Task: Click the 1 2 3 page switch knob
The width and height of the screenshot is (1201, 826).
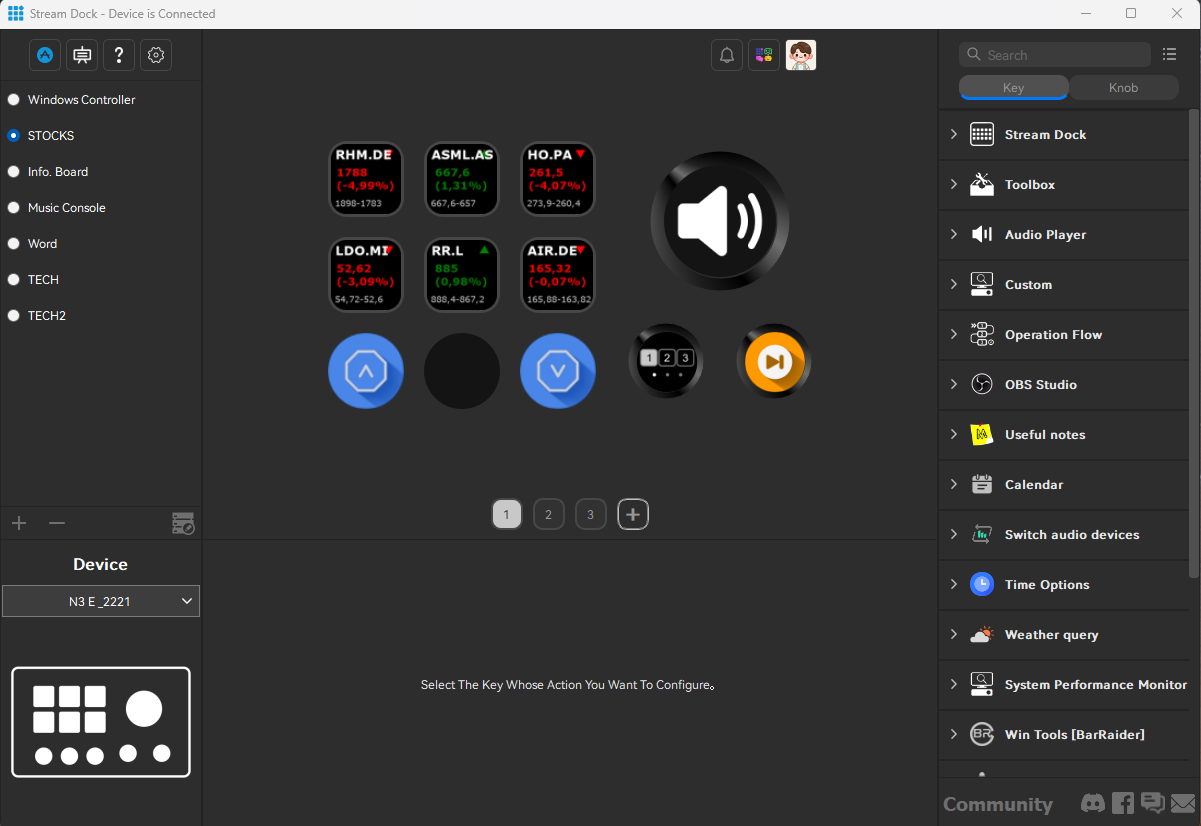Action: click(x=666, y=361)
